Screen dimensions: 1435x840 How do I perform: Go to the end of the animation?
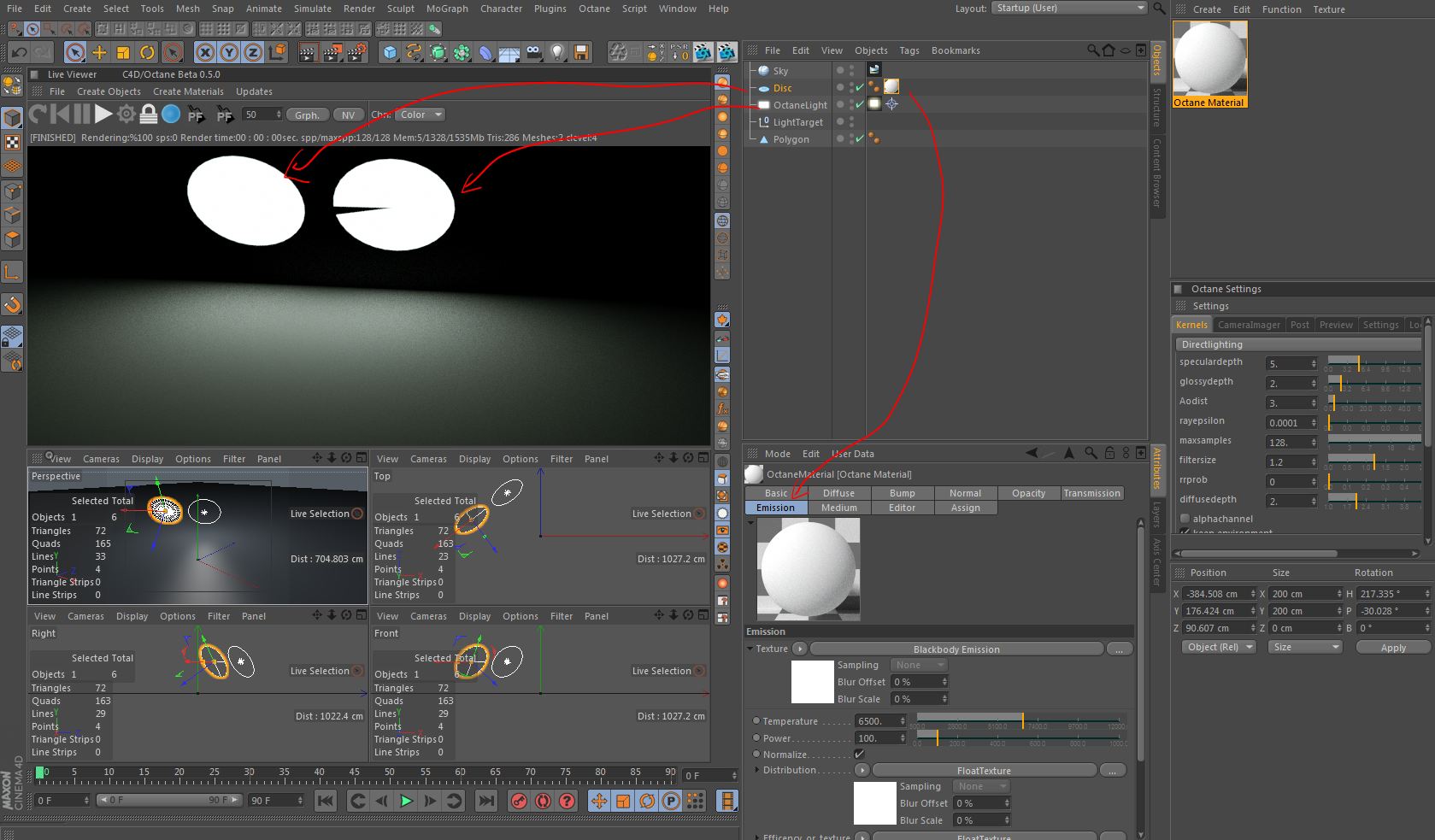486,801
